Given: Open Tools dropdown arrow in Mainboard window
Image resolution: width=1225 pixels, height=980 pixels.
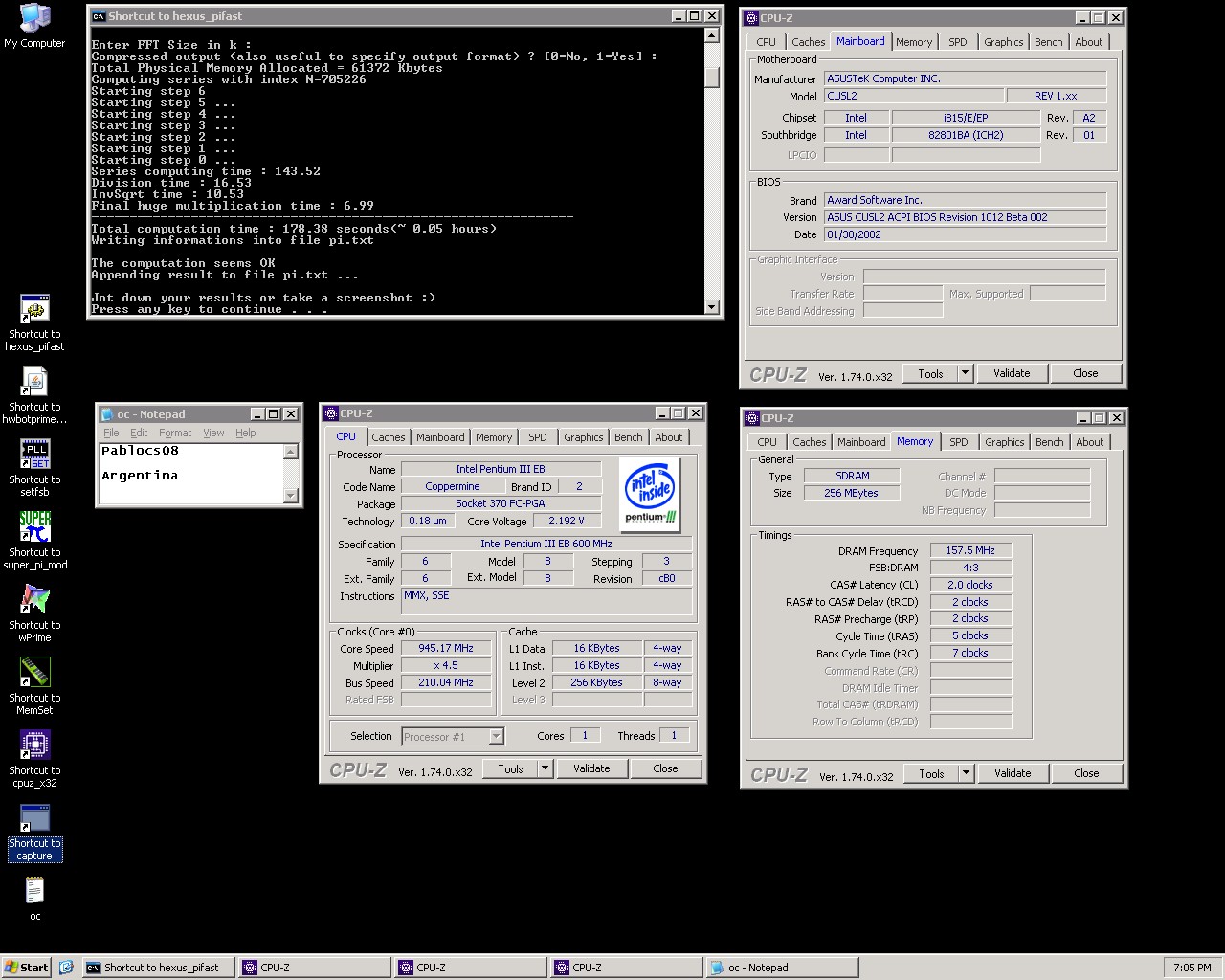Looking at the screenshot, I should pyautogui.click(x=965, y=373).
